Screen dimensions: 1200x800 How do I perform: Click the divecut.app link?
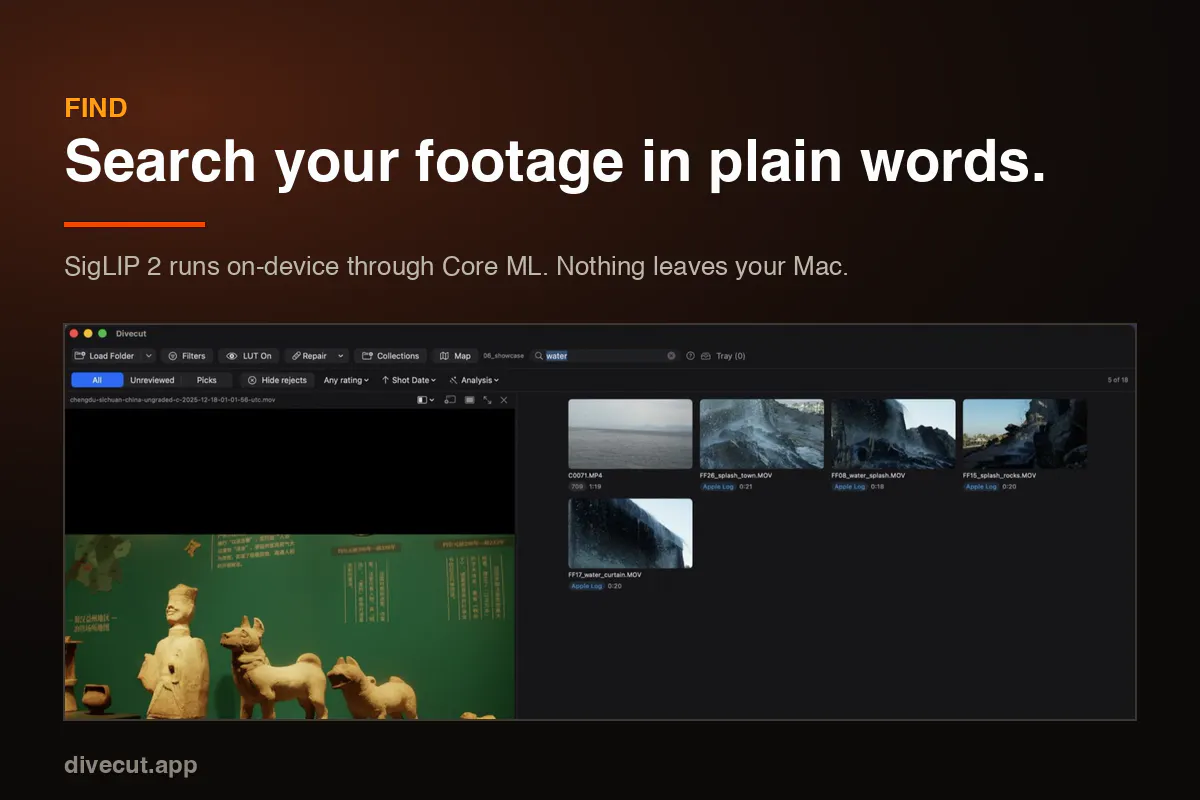[131, 765]
